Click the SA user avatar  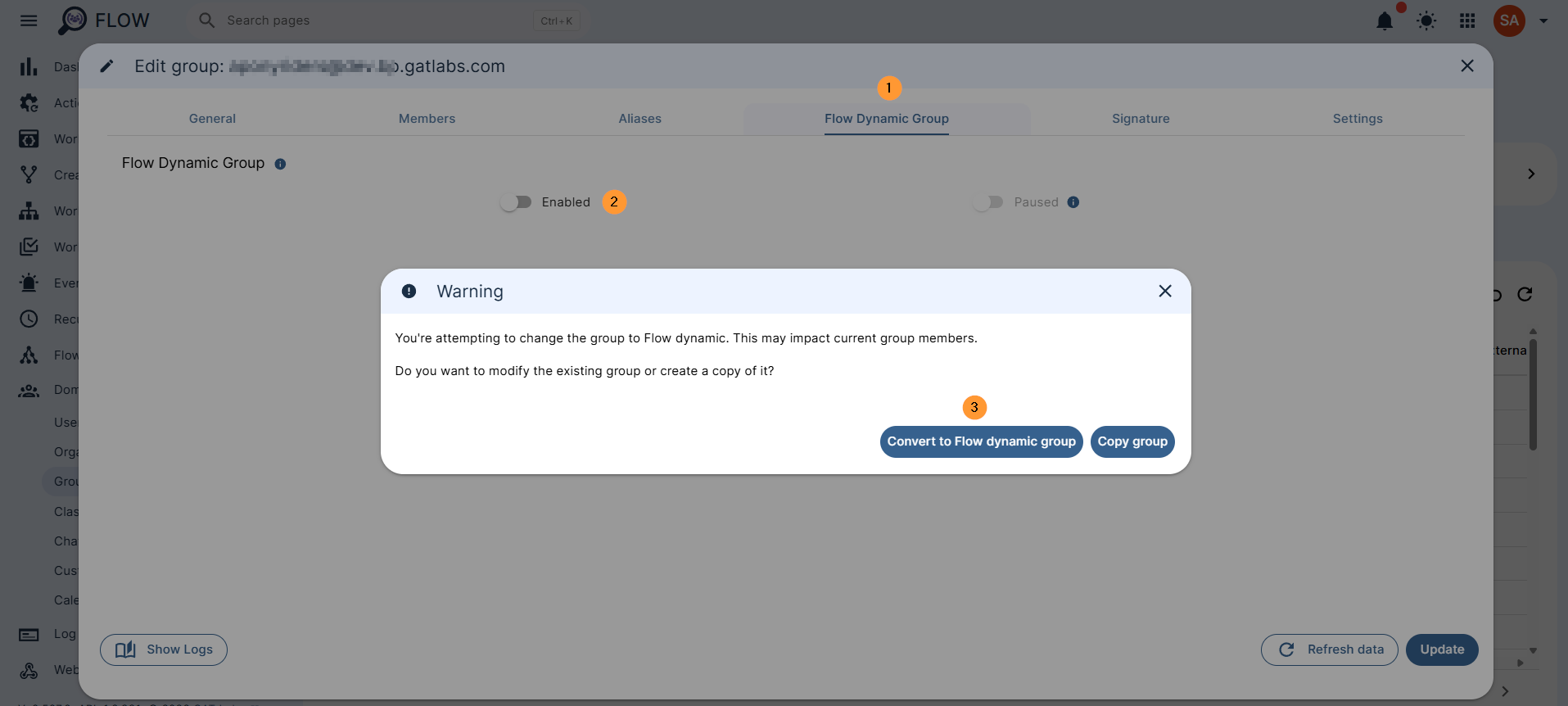click(x=1509, y=20)
